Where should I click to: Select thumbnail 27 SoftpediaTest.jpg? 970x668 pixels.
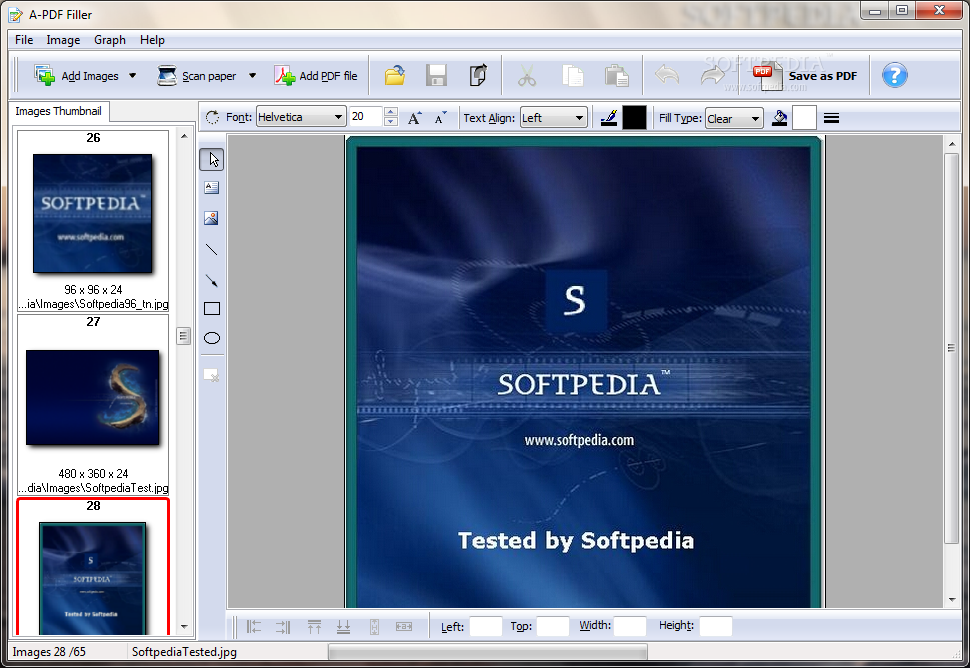point(93,405)
